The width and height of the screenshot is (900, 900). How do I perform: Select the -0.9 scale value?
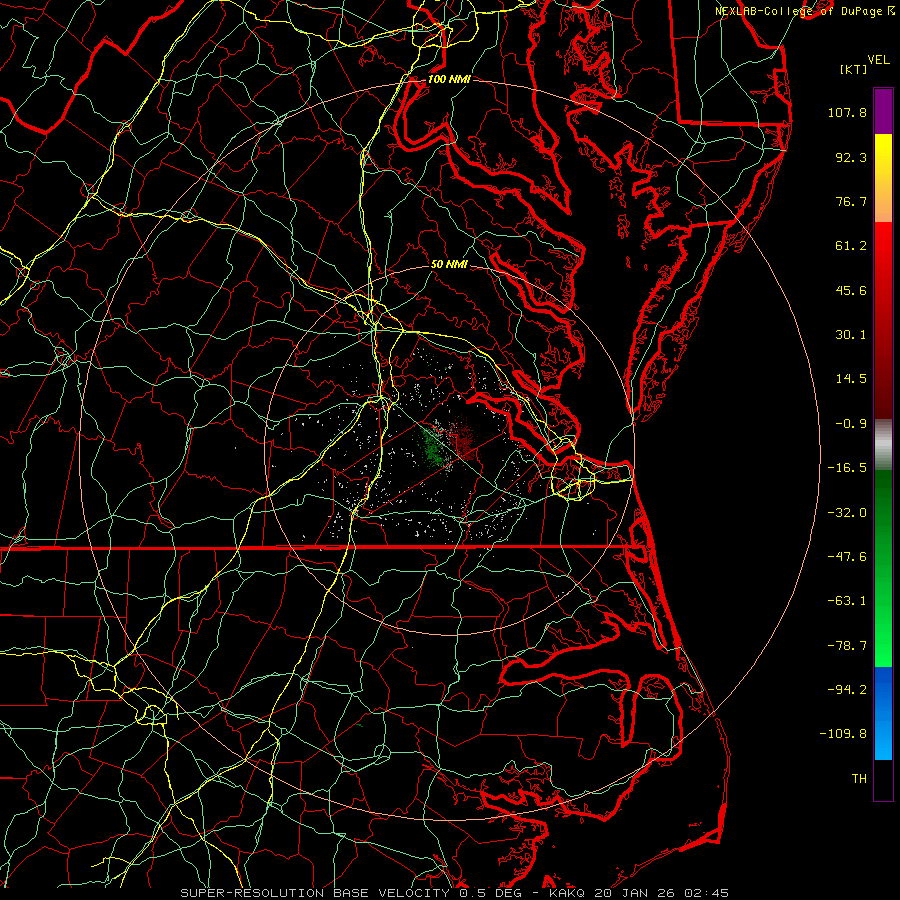point(851,424)
